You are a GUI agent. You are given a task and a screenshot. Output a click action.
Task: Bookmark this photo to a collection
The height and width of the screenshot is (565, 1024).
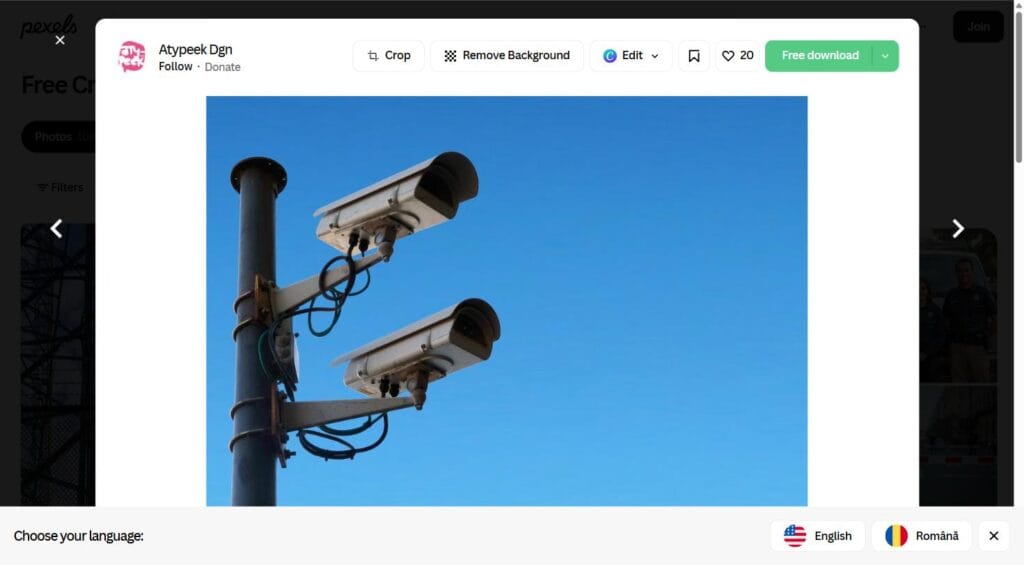[694, 56]
